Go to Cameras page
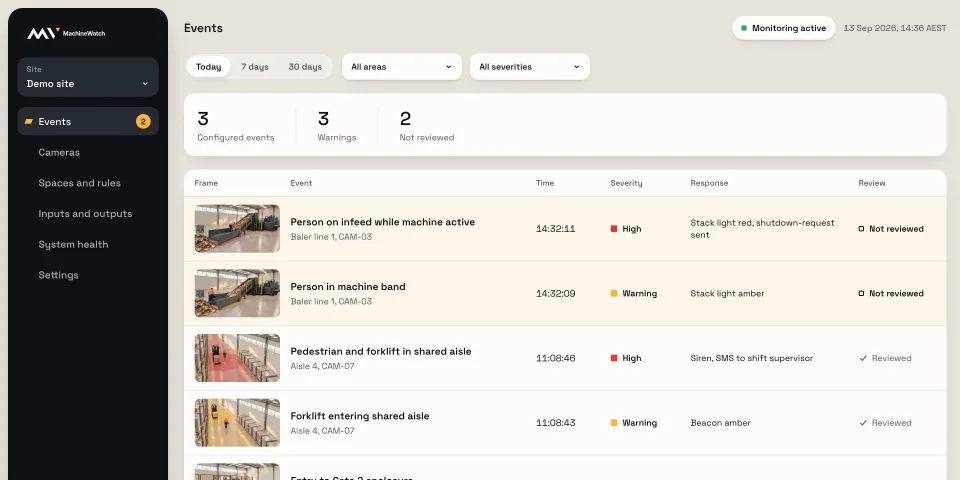 [59, 152]
